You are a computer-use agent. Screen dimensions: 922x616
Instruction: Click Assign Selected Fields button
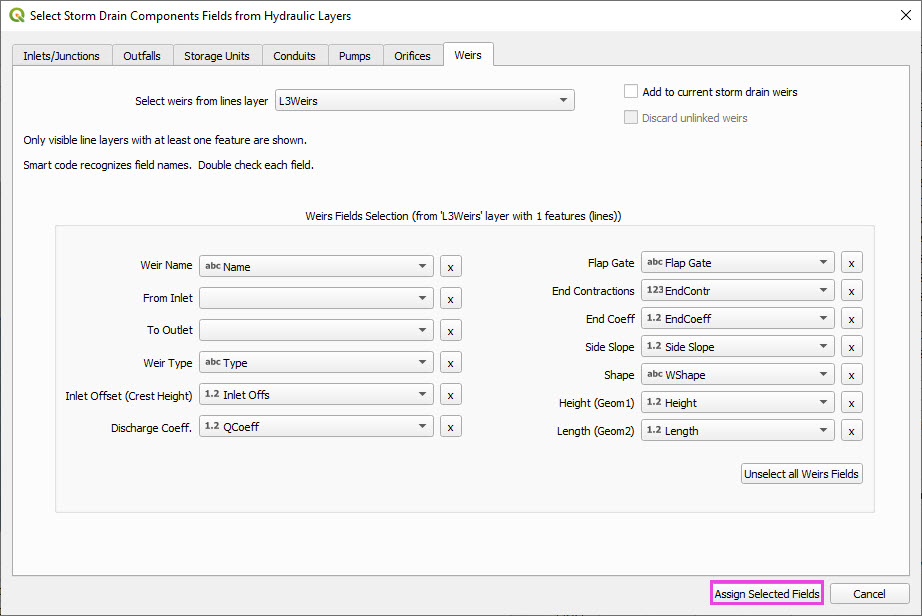click(767, 594)
